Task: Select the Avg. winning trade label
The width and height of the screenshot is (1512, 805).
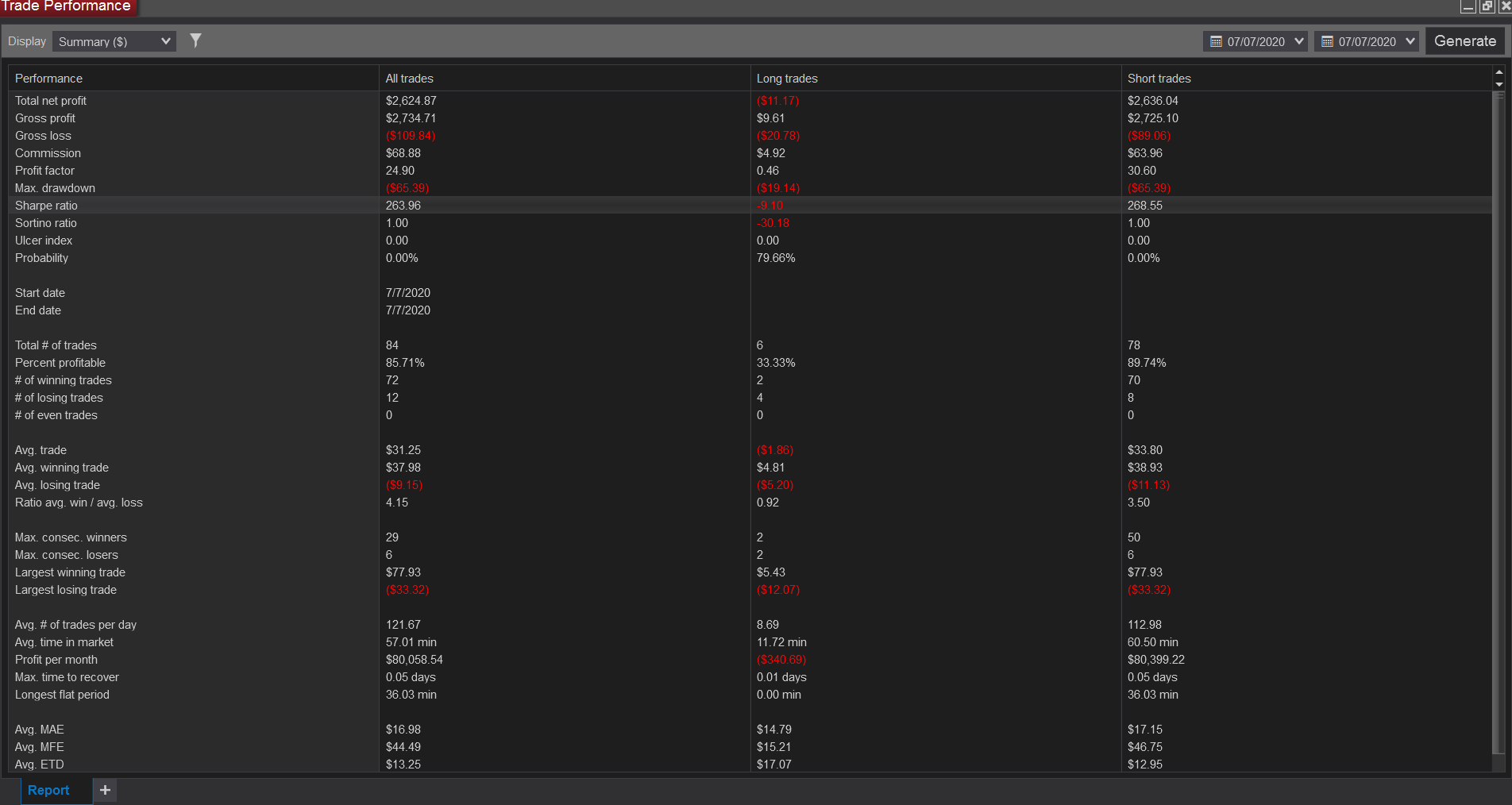Action: point(62,468)
